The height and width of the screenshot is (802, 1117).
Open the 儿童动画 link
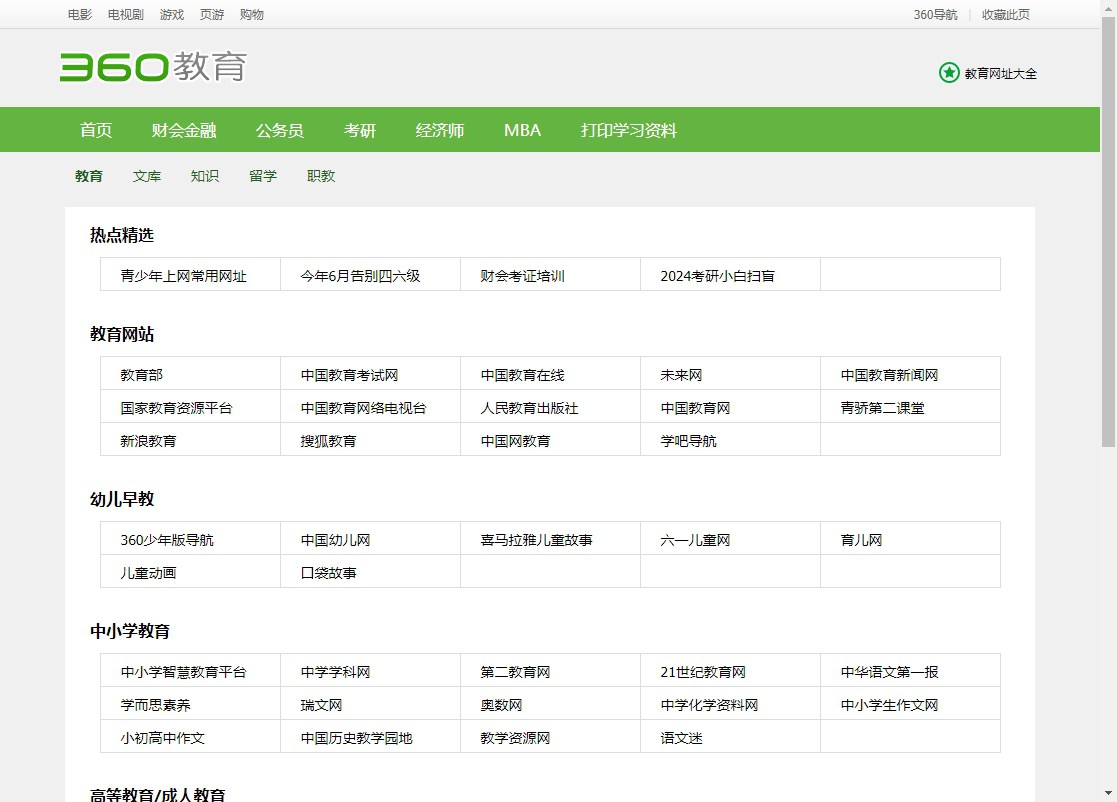pos(148,573)
